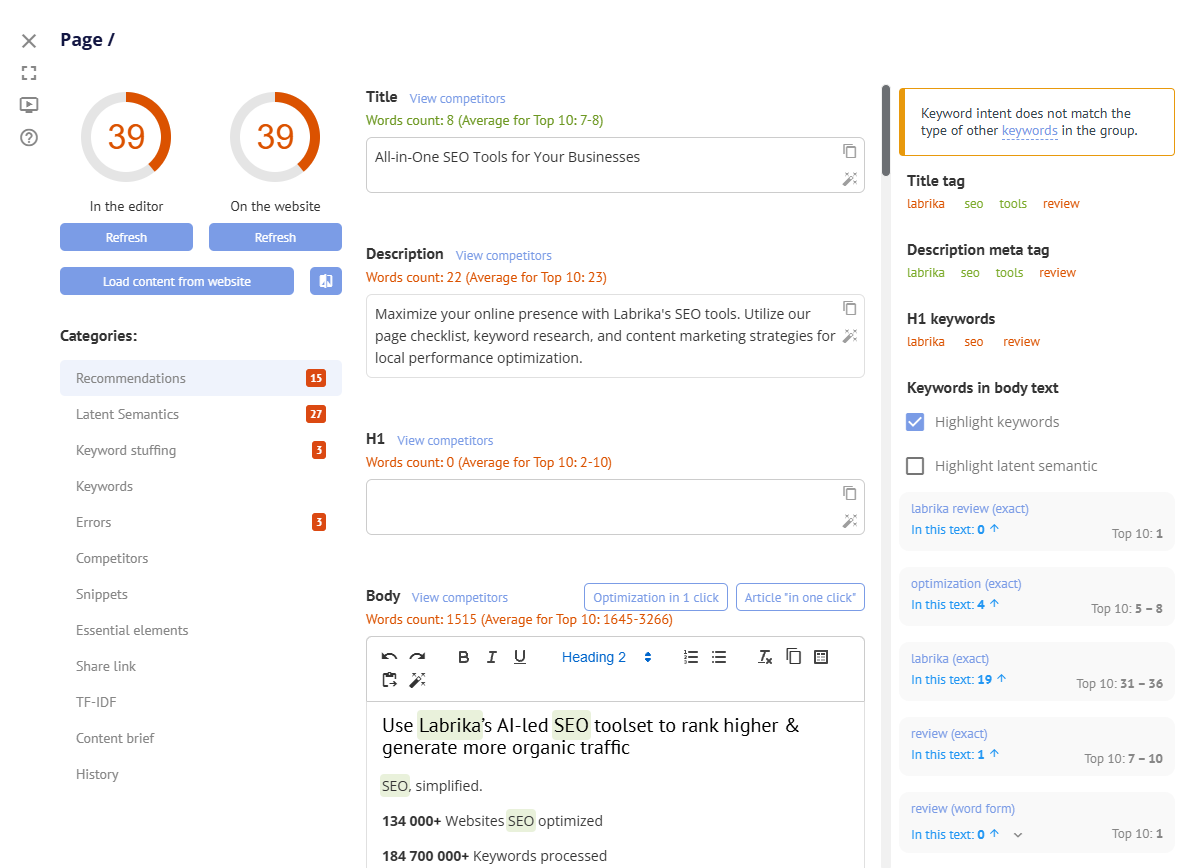The height and width of the screenshot is (868, 1187).
Task: Open the TF-IDF category
Action: pos(201,702)
